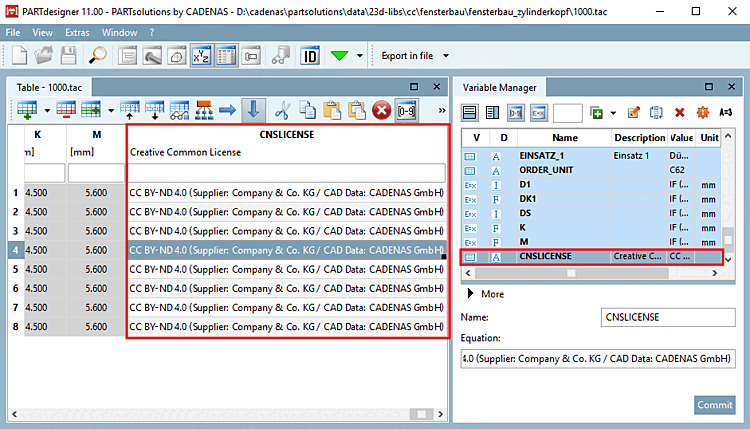This screenshot has width=750, height=429.
Task: Click the Variable Manager filter text box
Action: click(567, 113)
